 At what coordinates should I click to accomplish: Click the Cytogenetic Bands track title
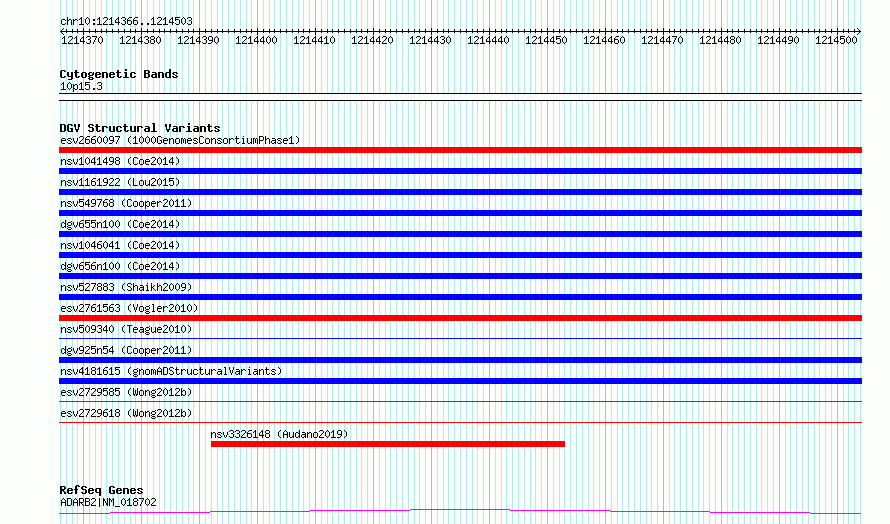119,74
